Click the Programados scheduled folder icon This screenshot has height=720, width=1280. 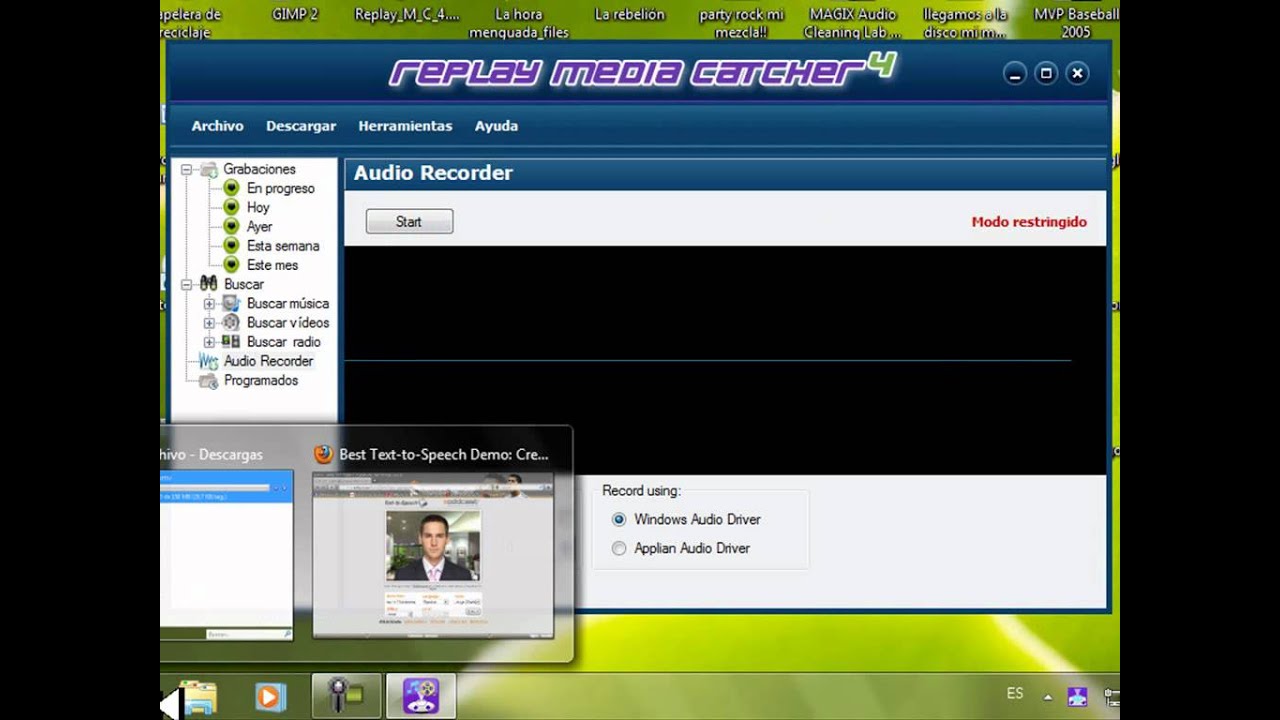[208, 381]
